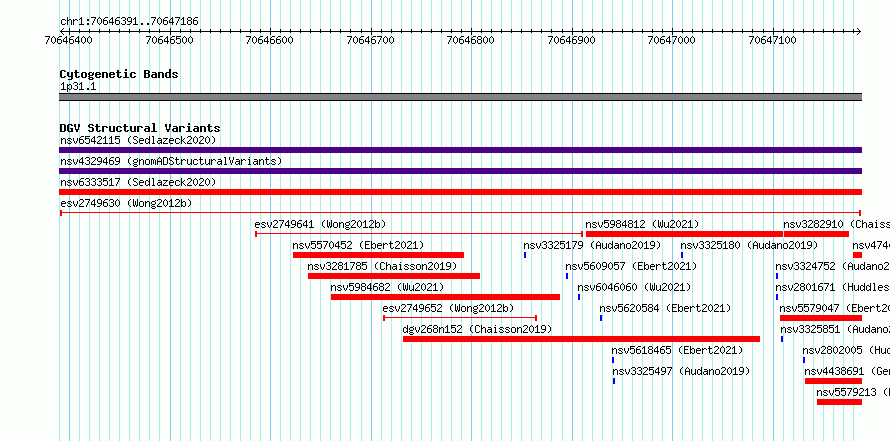Click the red bar of nsv5984812

[x=685, y=234]
